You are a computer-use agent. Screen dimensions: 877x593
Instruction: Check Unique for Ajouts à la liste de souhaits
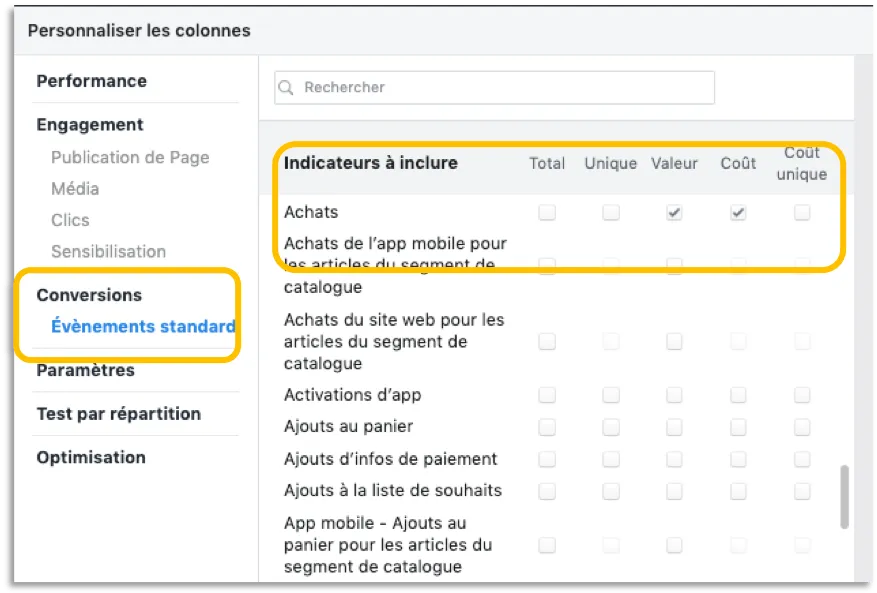611,491
